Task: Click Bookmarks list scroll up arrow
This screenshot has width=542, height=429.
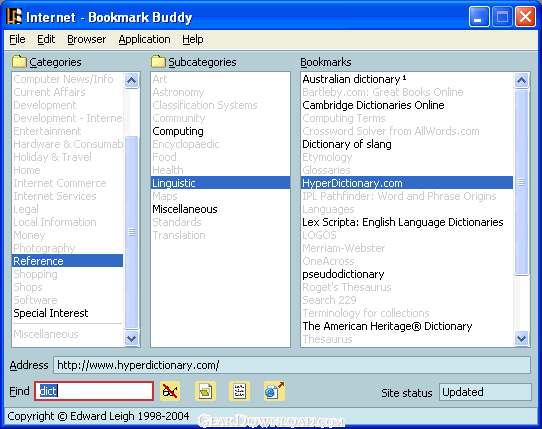Action: point(521,81)
